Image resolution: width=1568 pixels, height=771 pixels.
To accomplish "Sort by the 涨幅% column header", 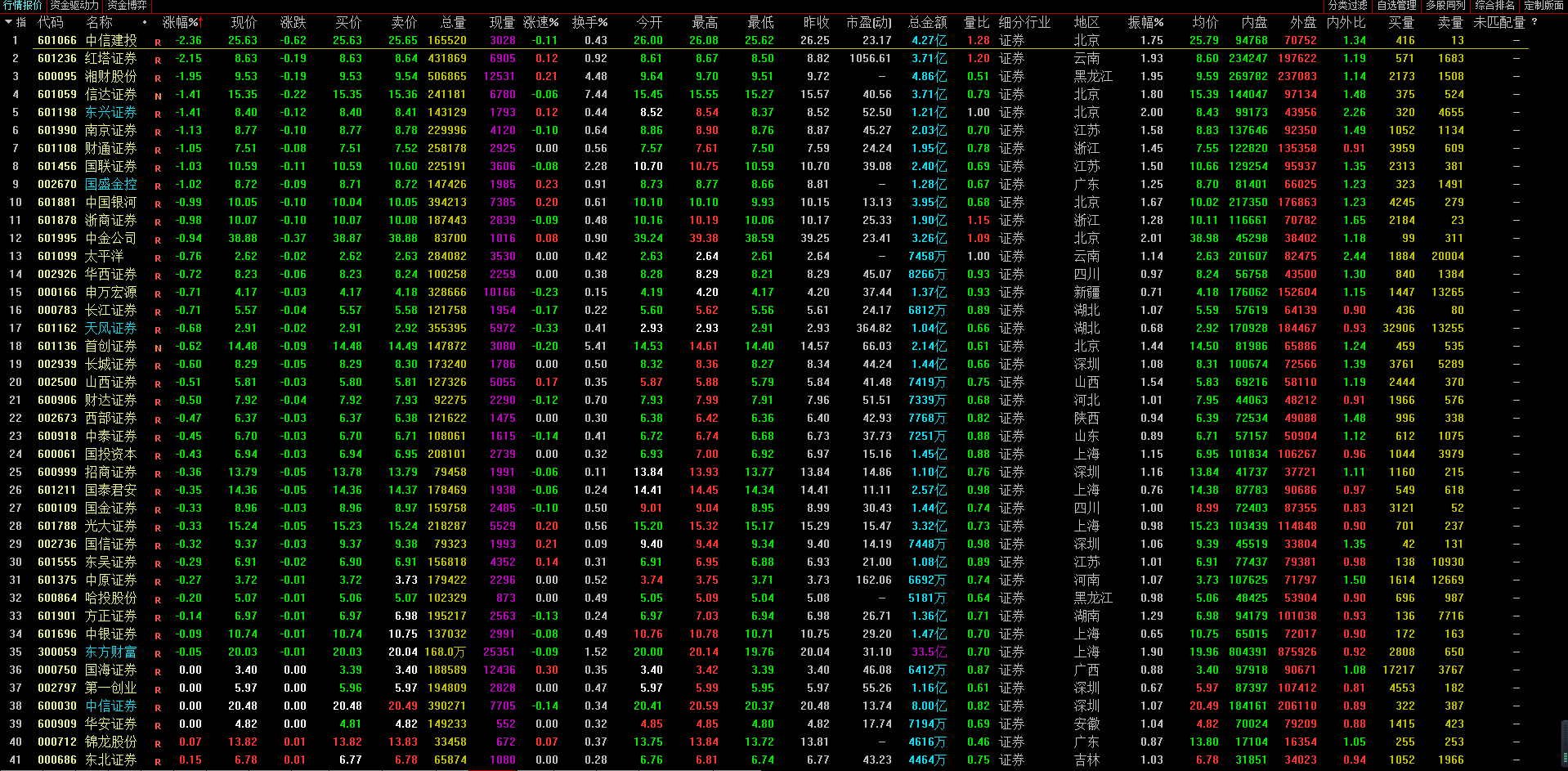I will point(181,22).
